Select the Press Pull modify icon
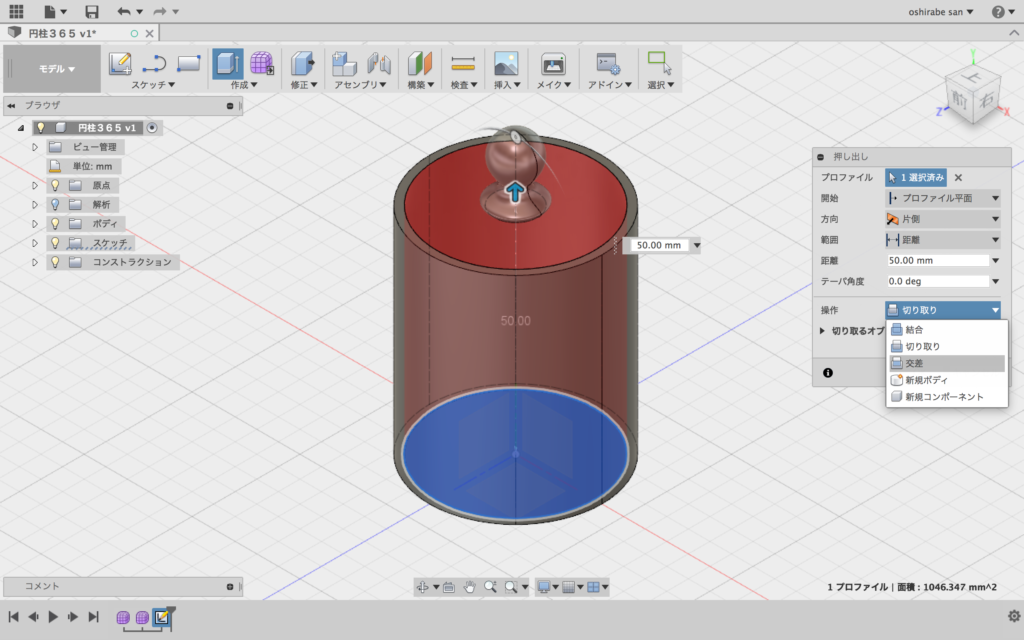This screenshot has width=1024, height=640. tap(302, 63)
